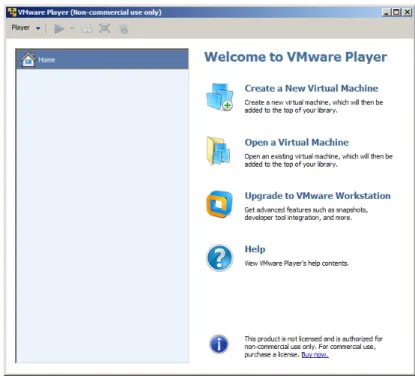Click the Power On play toolbar icon
Image resolution: width=415 pixels, height=376 pixels.
[x=59, y=29]
